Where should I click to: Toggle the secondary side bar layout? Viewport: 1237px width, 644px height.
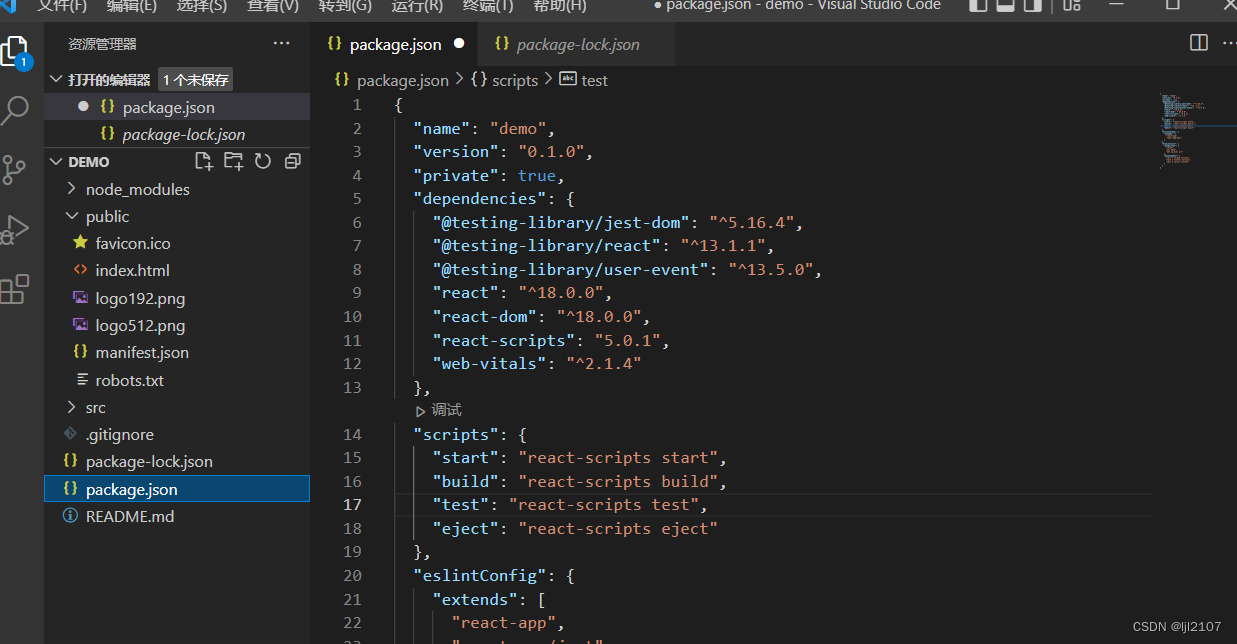pos(1033,5)
